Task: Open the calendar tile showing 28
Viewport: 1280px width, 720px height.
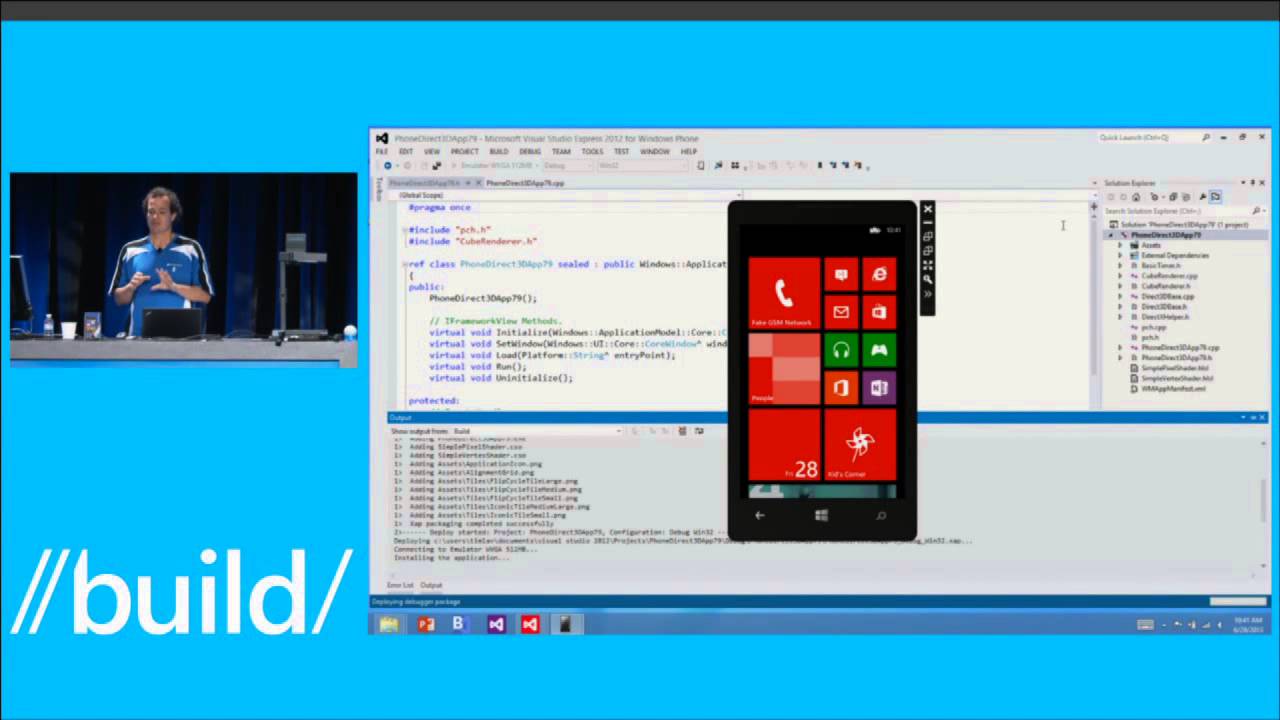Action: (784, 445)
